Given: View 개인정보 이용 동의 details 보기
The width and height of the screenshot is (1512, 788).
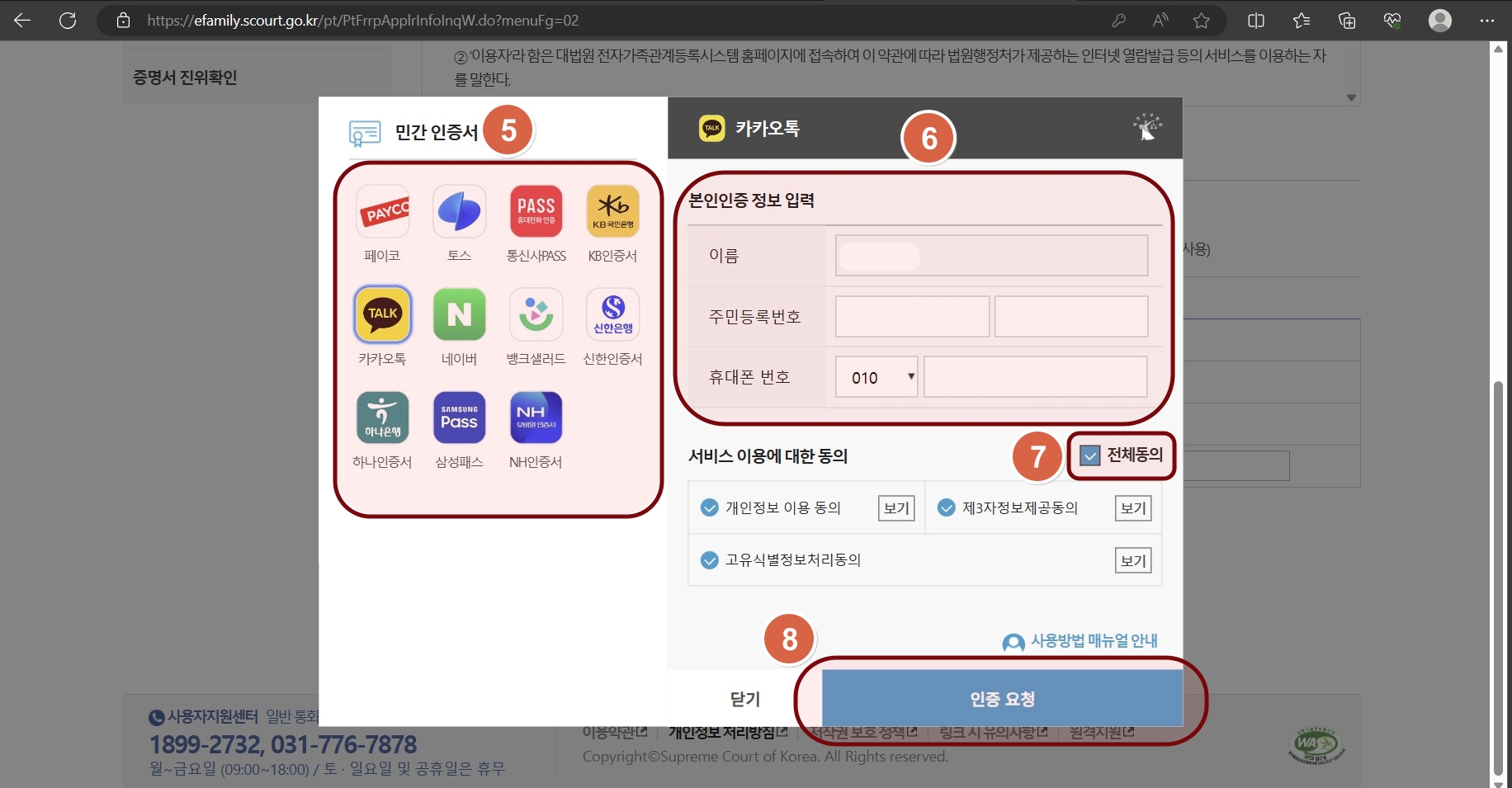Looking at the screenshot, I should coord(896,508).
